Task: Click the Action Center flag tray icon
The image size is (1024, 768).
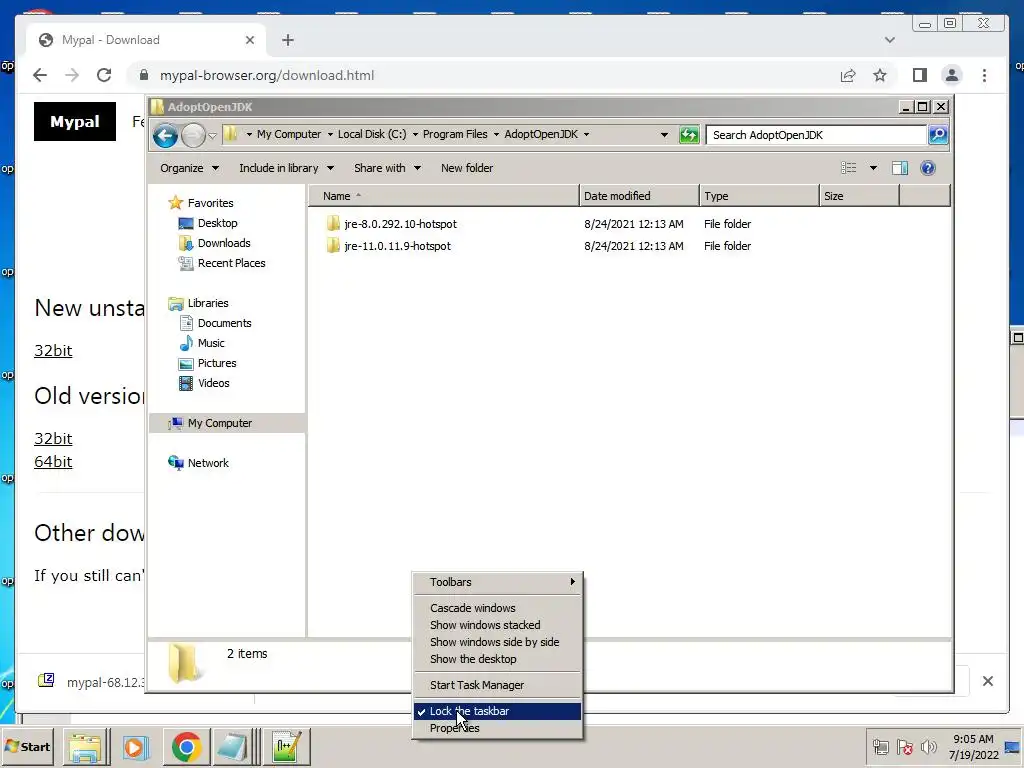Action: (x=904, y=746)
